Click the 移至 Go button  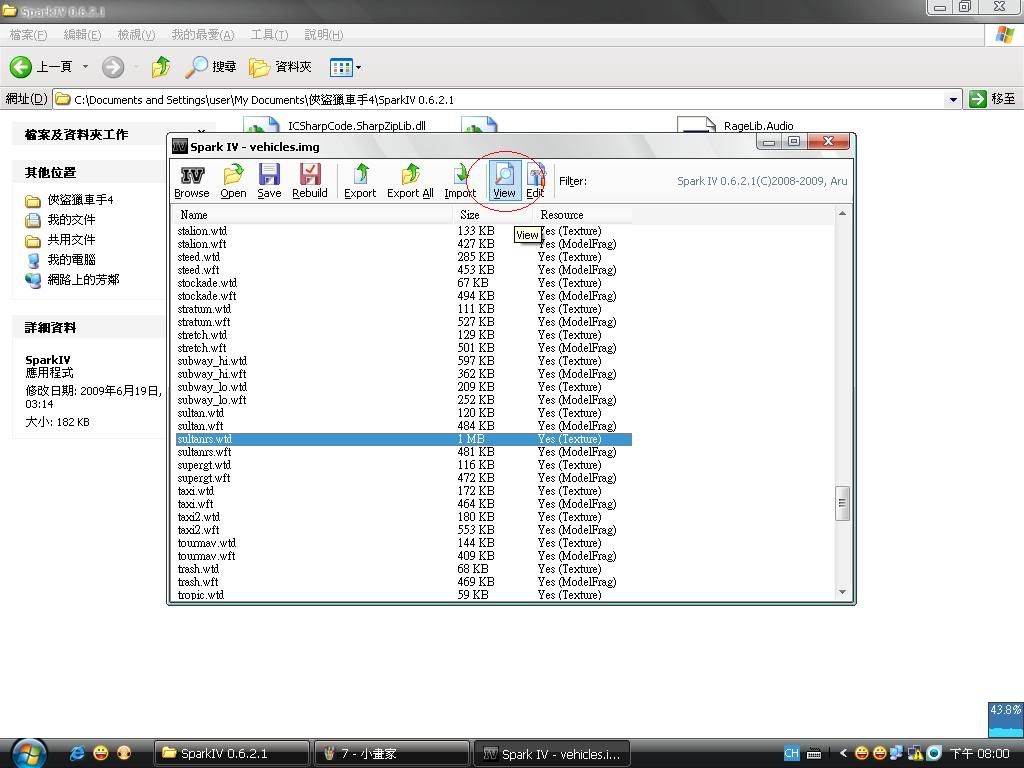click(x=993, y=99)
